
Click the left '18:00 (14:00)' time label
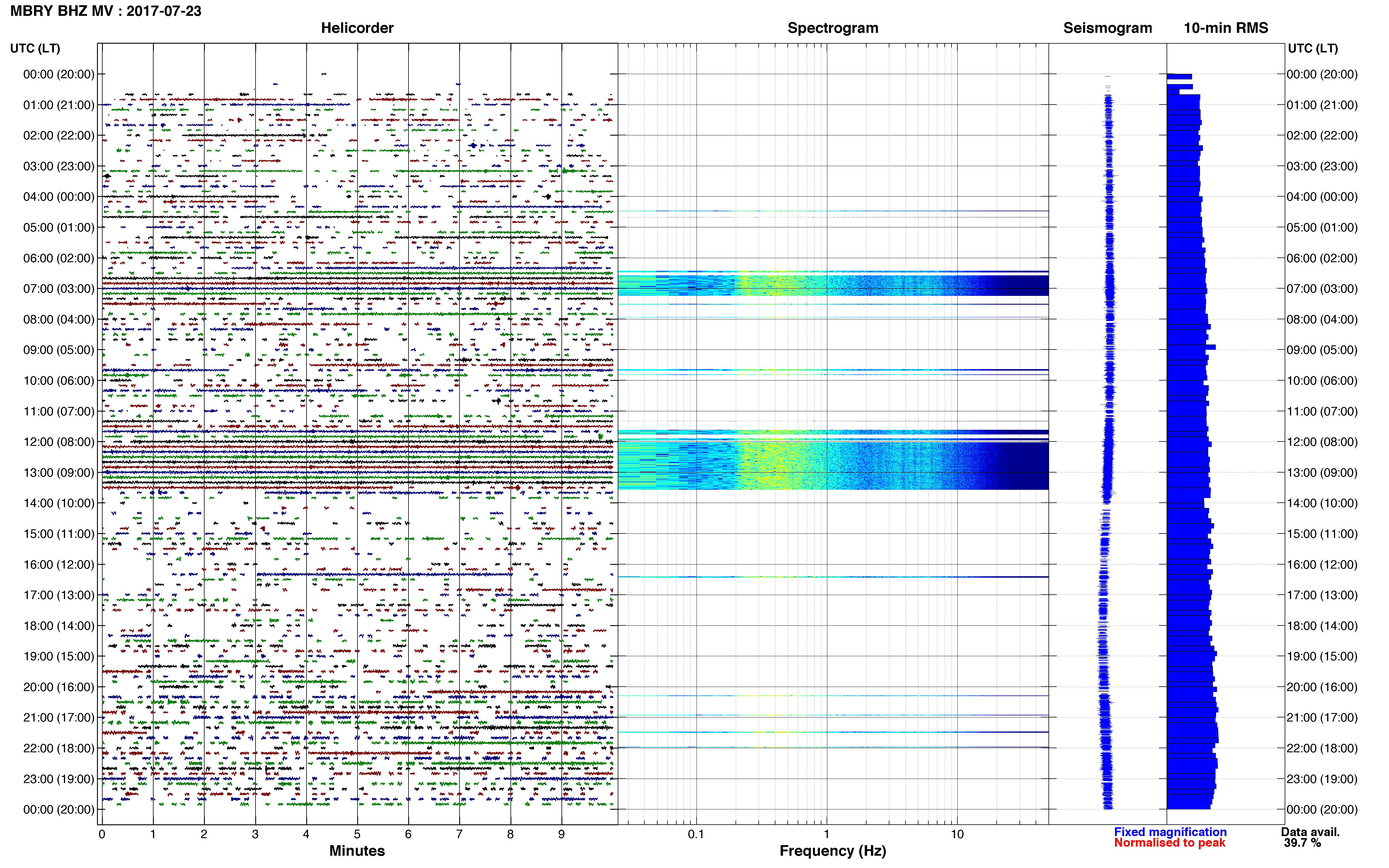coord(59,626)
